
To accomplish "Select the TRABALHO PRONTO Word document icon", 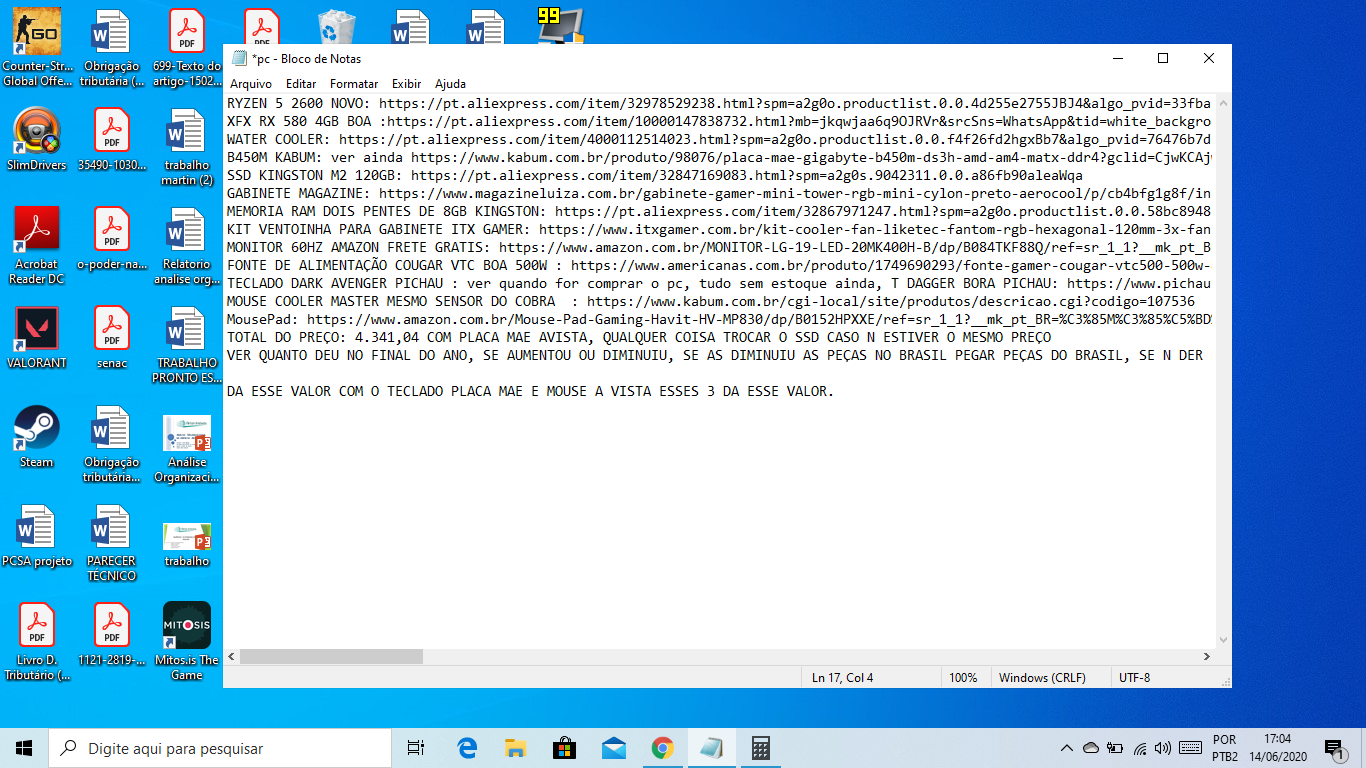I will (x=187, y=345).
